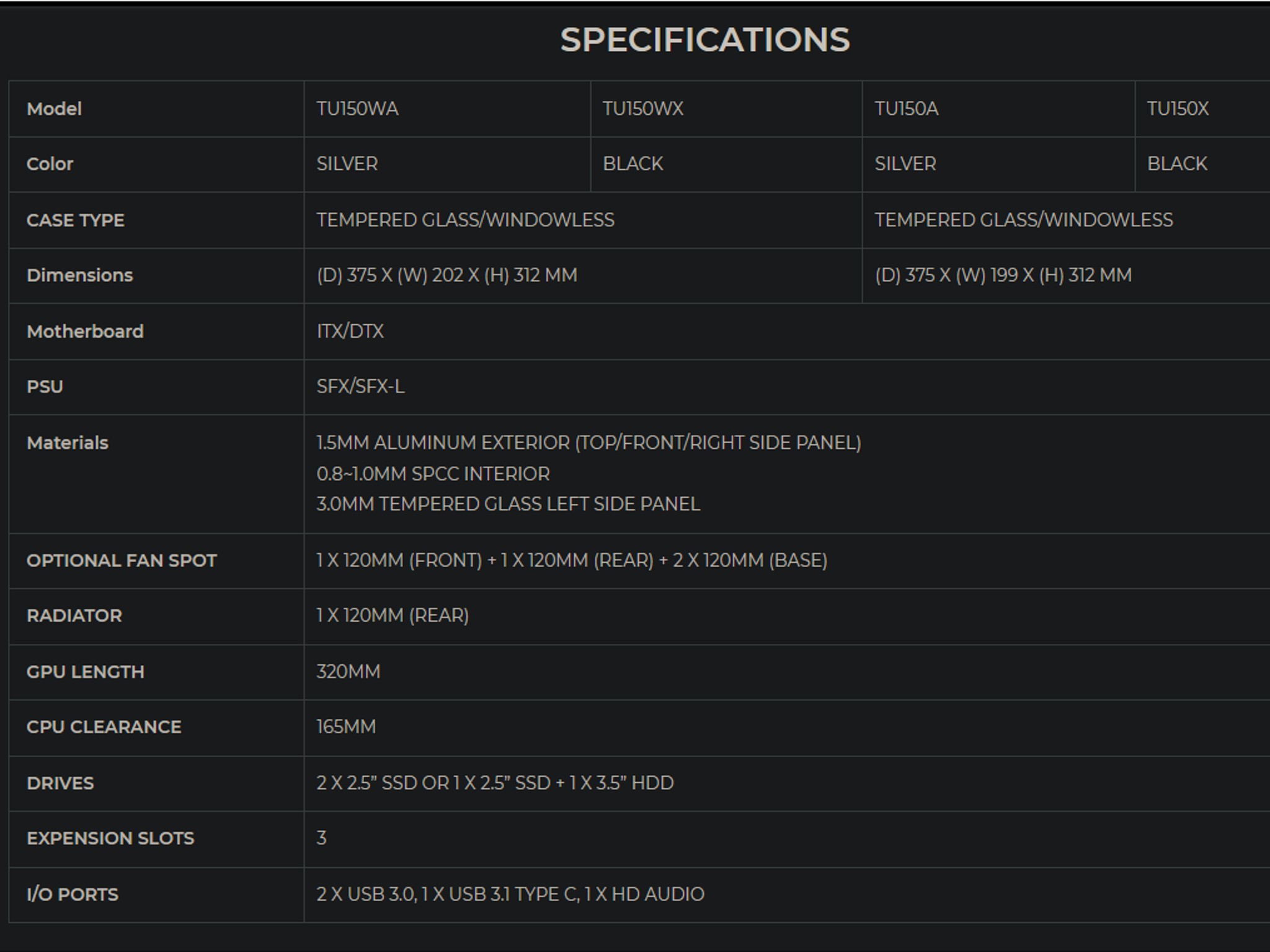Click the TU150WA model cell

click(x=358, y=109)
